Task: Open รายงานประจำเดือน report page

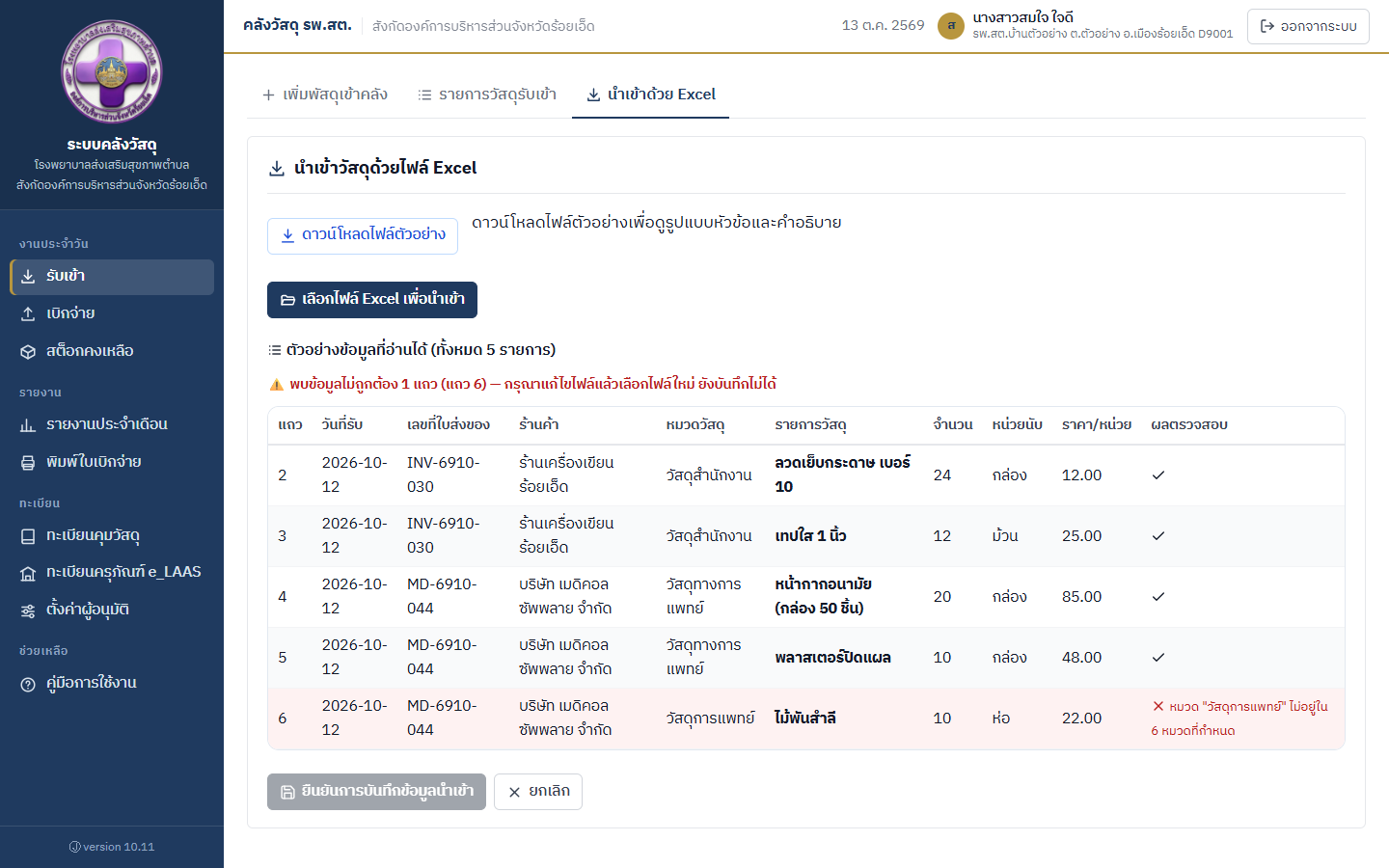Action: [112, 425]
